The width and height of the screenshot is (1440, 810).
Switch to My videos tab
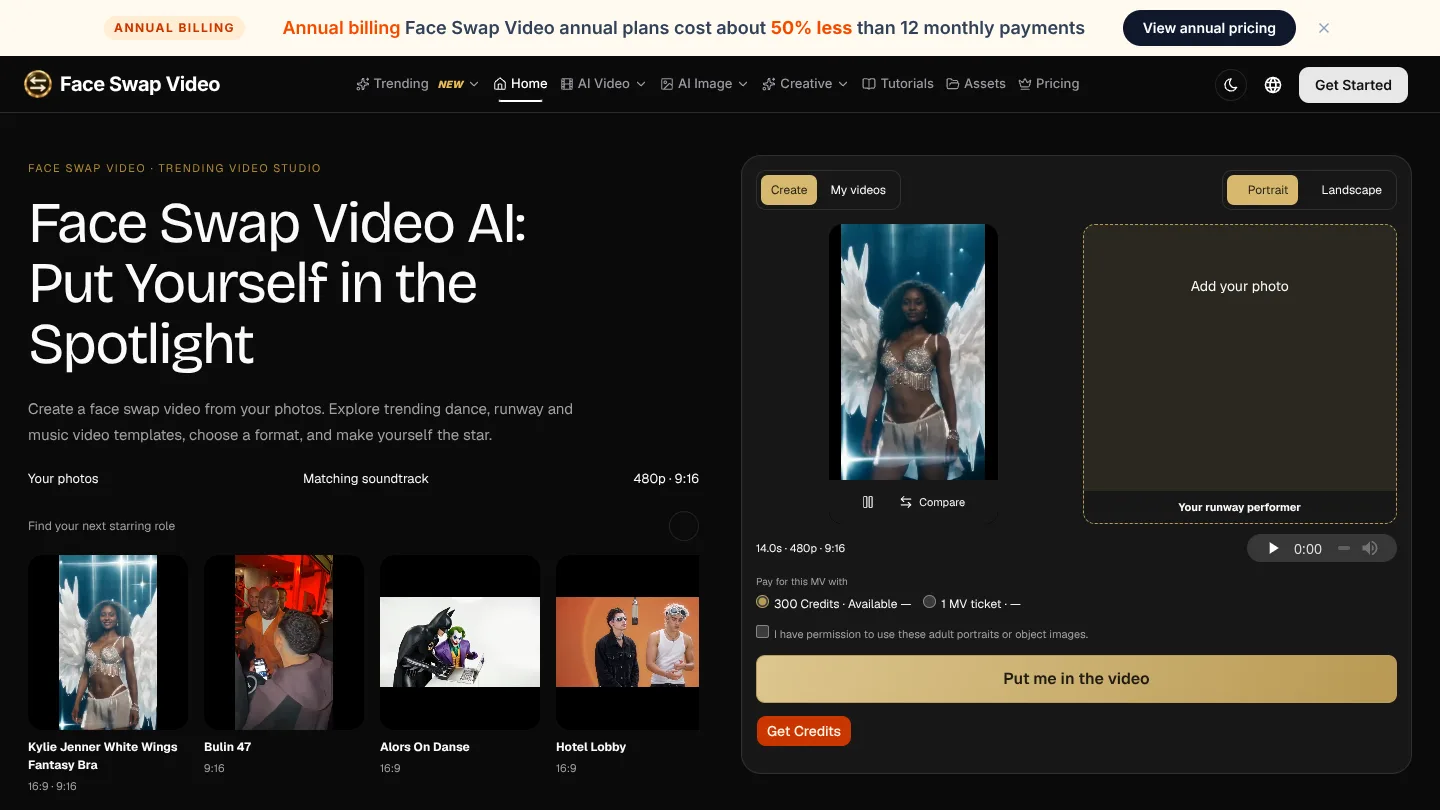858,190
